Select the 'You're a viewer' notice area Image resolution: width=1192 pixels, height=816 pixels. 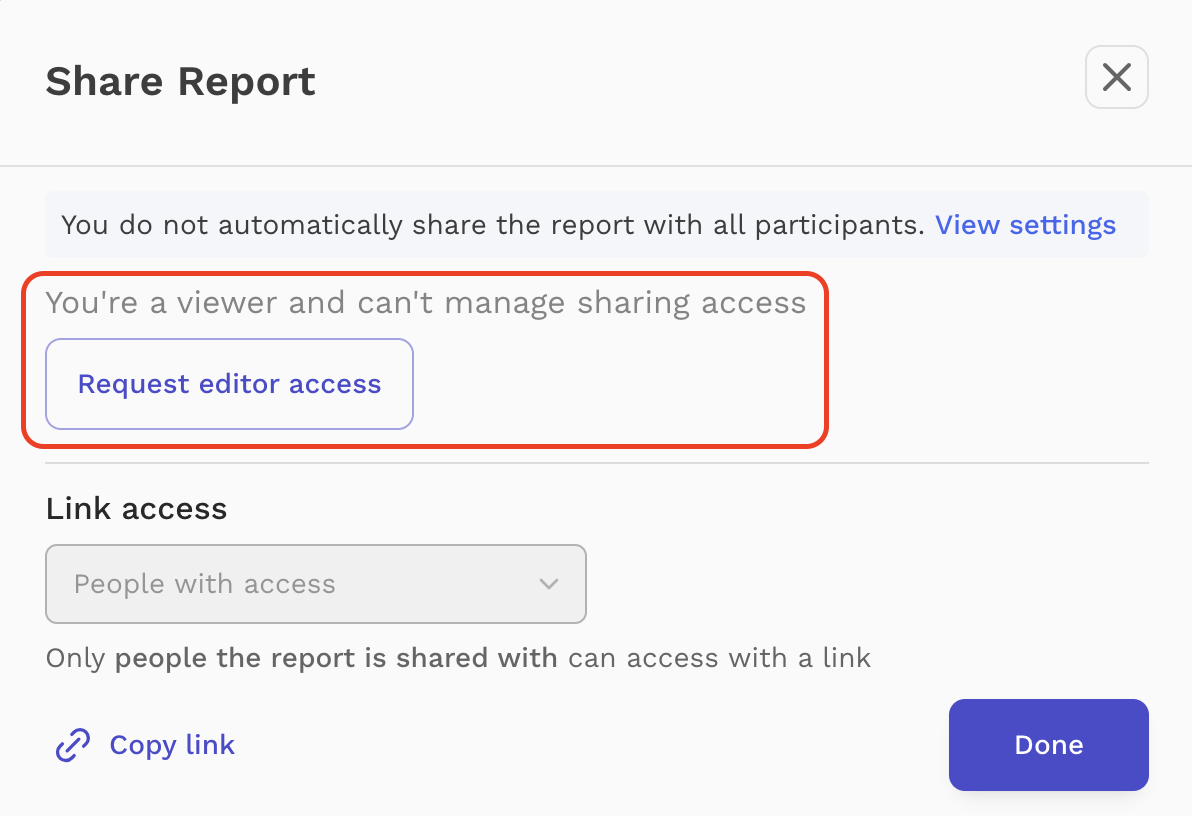(x=425, y=302)
